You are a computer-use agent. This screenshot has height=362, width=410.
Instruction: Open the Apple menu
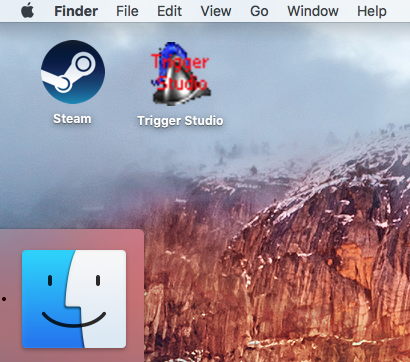point(27,10)
